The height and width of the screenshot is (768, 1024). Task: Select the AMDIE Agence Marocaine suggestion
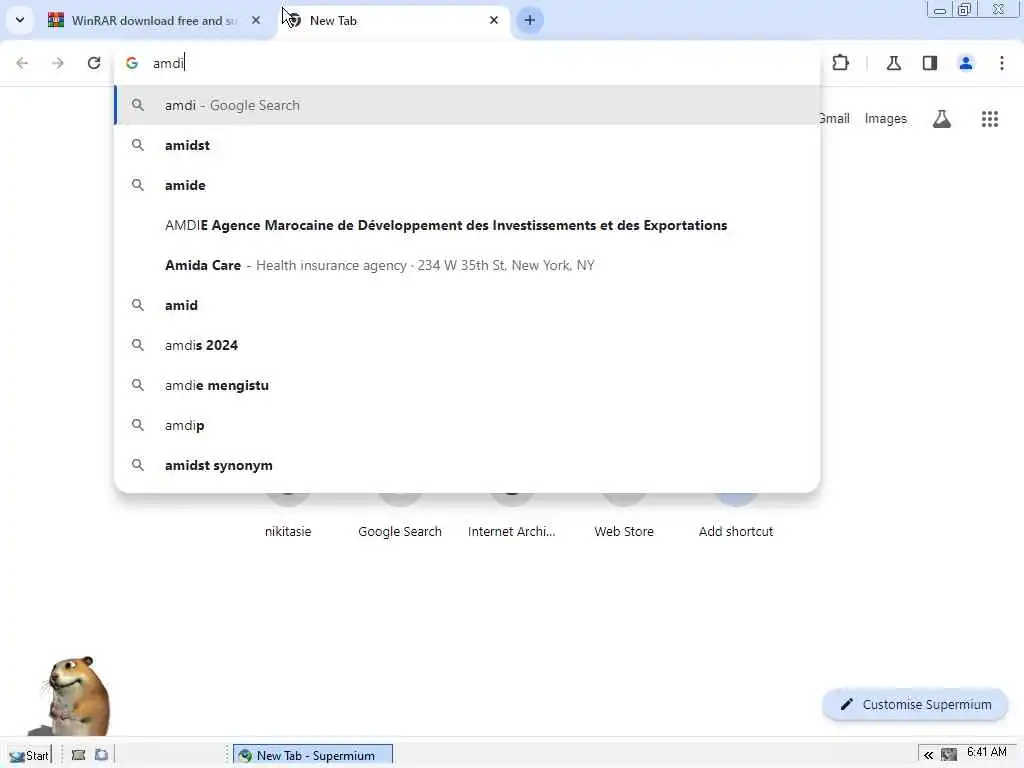pyautogui.click(x=468, y=225)
